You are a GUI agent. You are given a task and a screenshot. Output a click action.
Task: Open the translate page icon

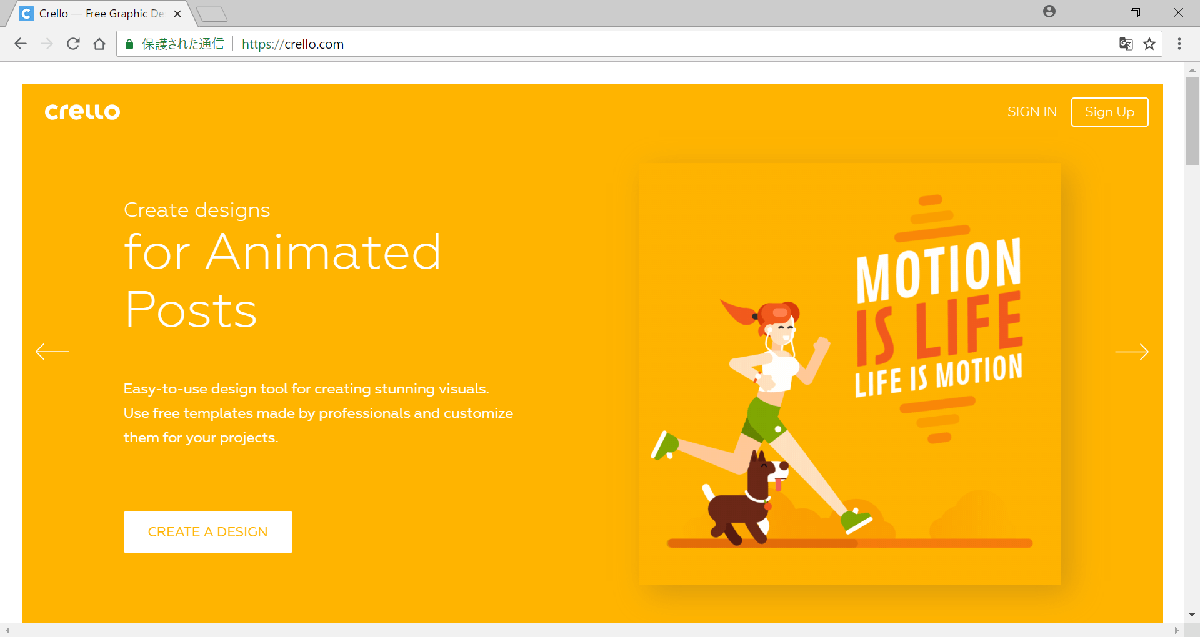pos(1126,44)
